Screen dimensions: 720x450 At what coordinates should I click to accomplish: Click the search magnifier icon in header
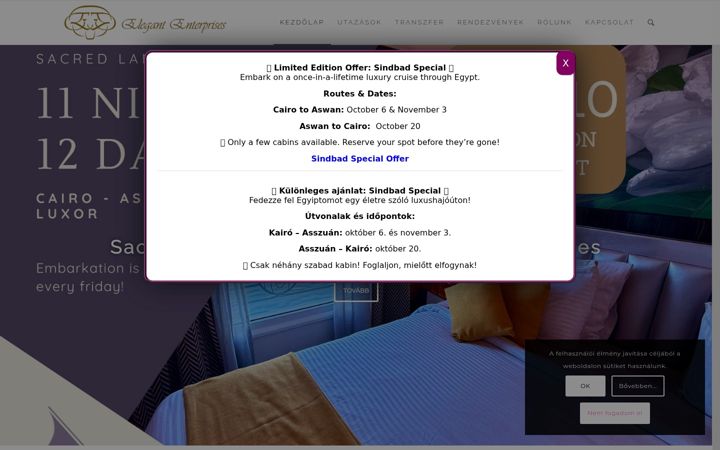[x=651, y=22]
